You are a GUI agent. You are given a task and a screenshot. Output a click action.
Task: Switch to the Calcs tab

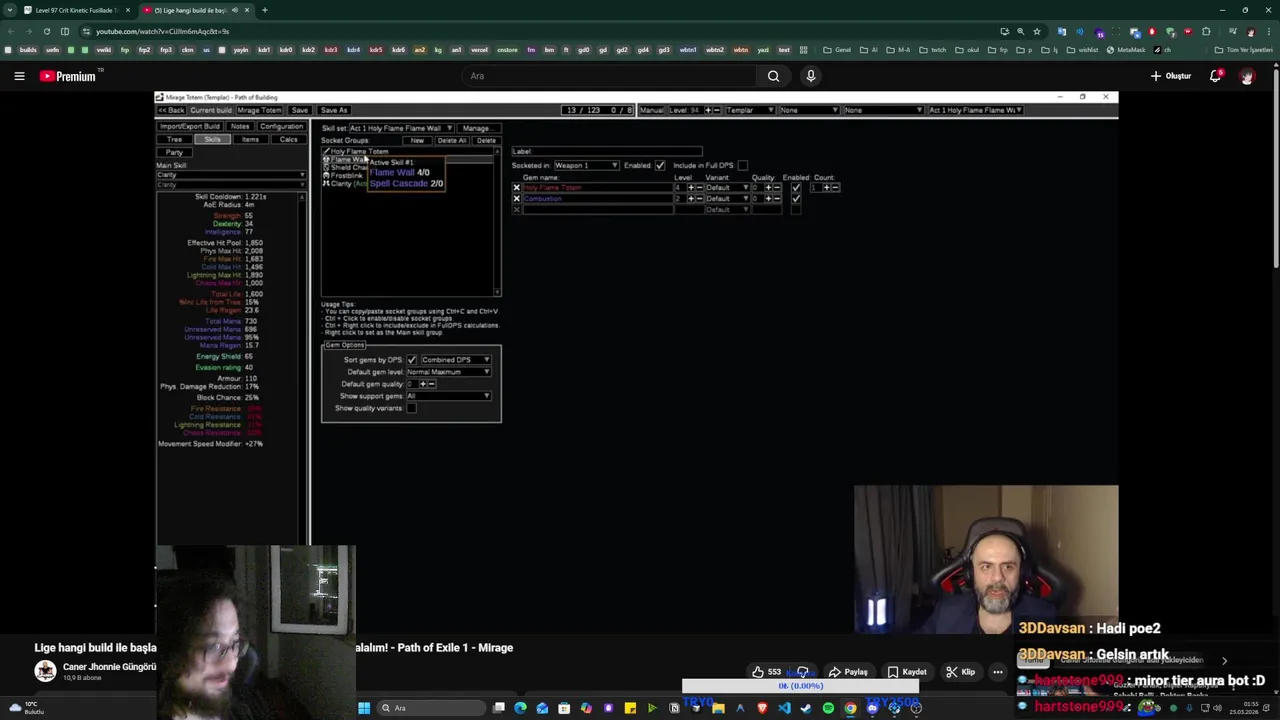coord(288,139)
